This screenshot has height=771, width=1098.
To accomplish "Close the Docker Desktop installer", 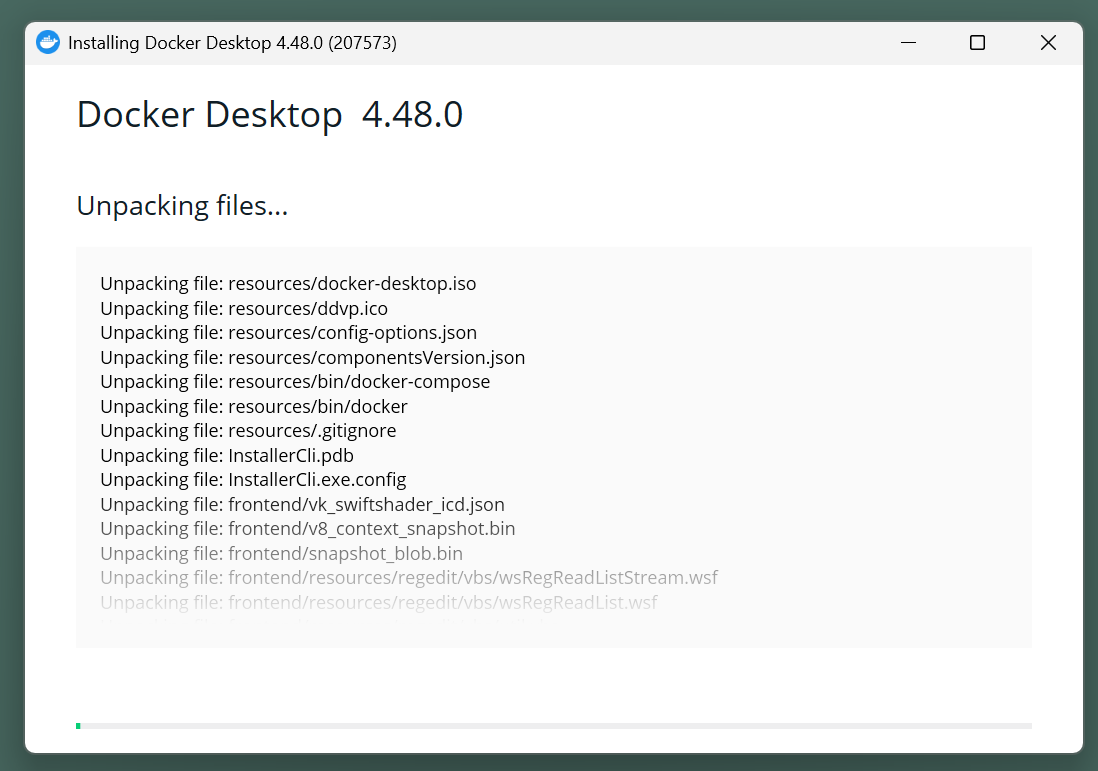I will pos(1047,43).
